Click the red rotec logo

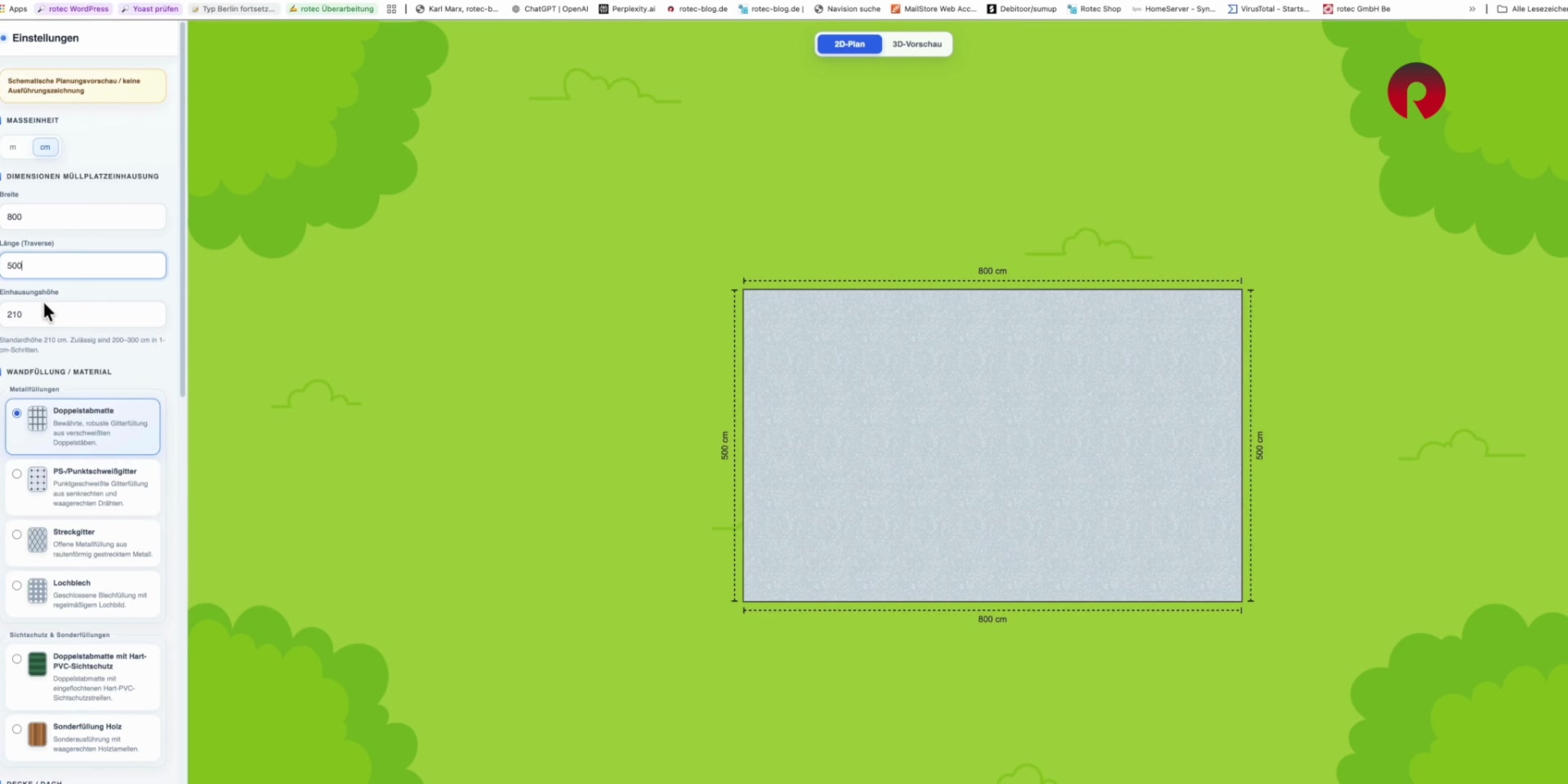[x=1416, y=91]
